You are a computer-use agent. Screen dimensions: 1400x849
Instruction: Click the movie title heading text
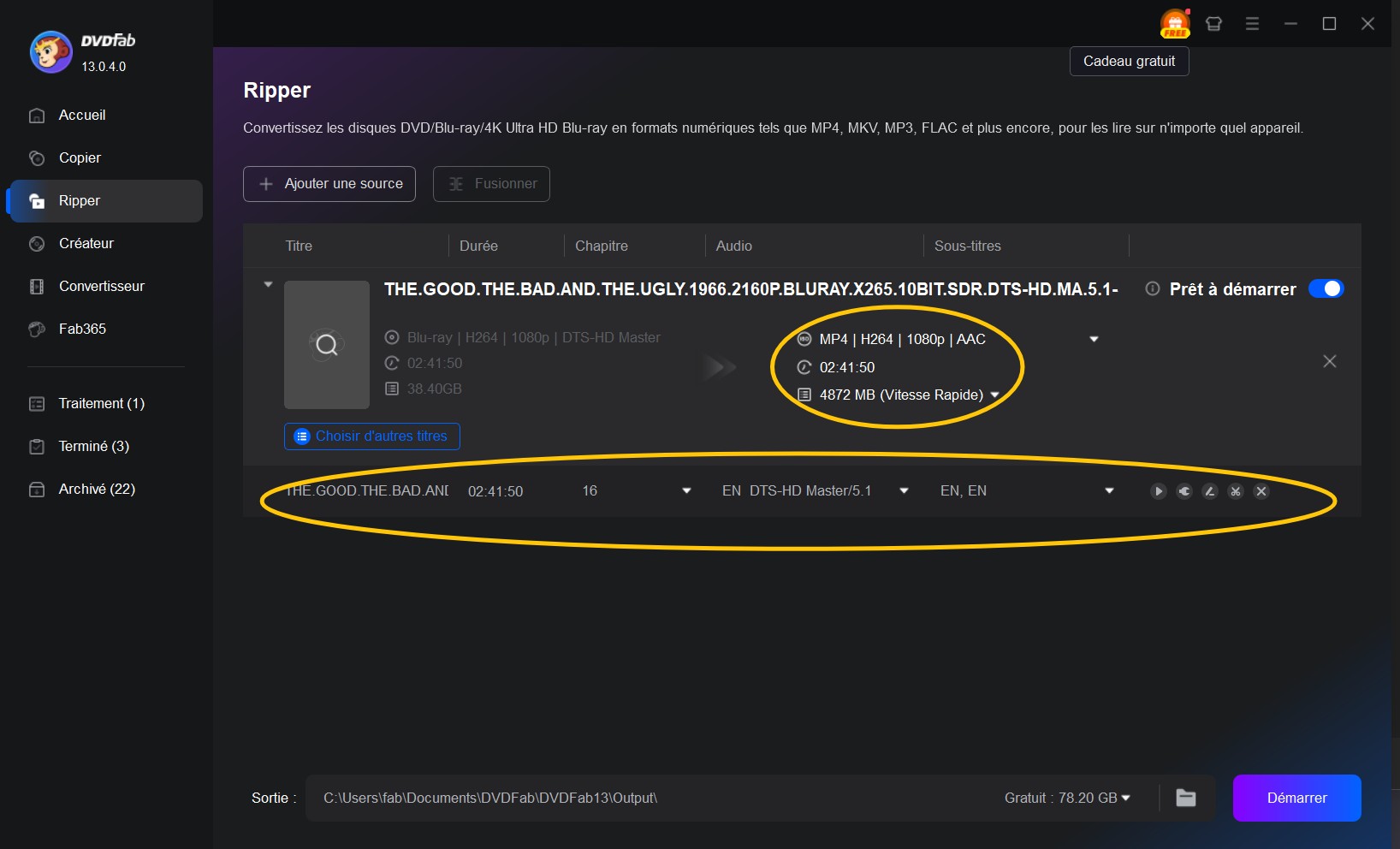pos(751,289)
